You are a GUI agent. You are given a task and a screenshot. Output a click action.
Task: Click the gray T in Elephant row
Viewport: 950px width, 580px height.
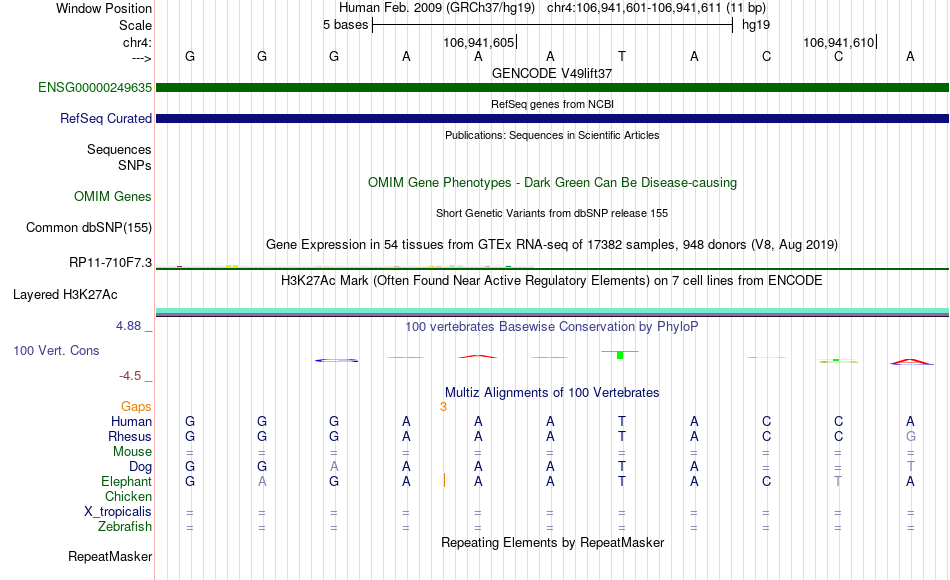[x=838, y=481]
